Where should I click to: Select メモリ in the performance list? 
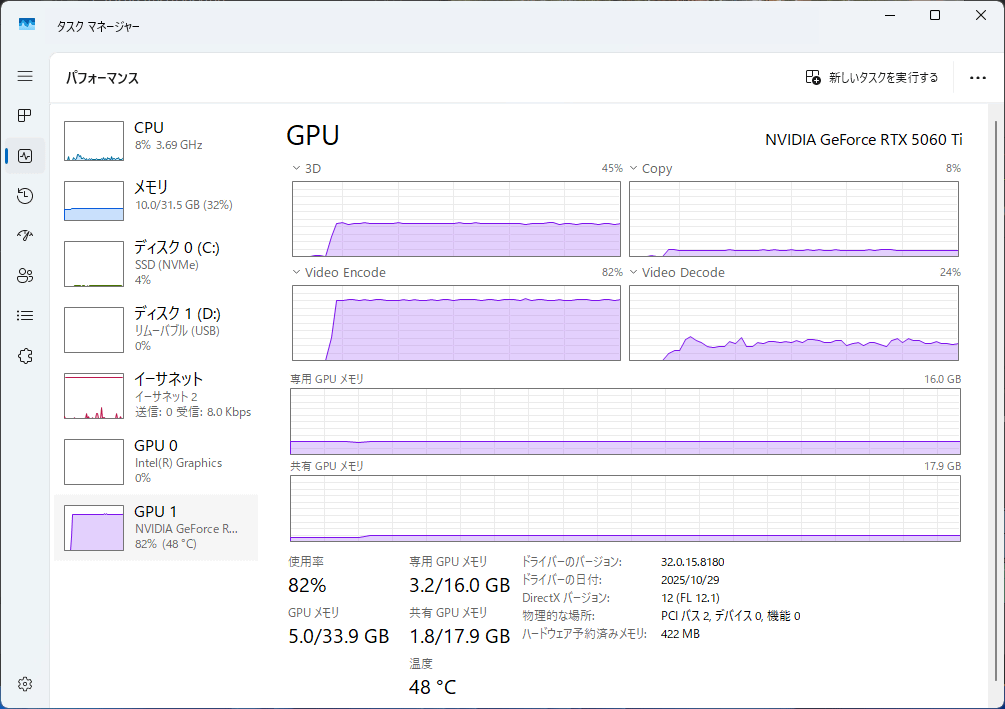[156, 201]
